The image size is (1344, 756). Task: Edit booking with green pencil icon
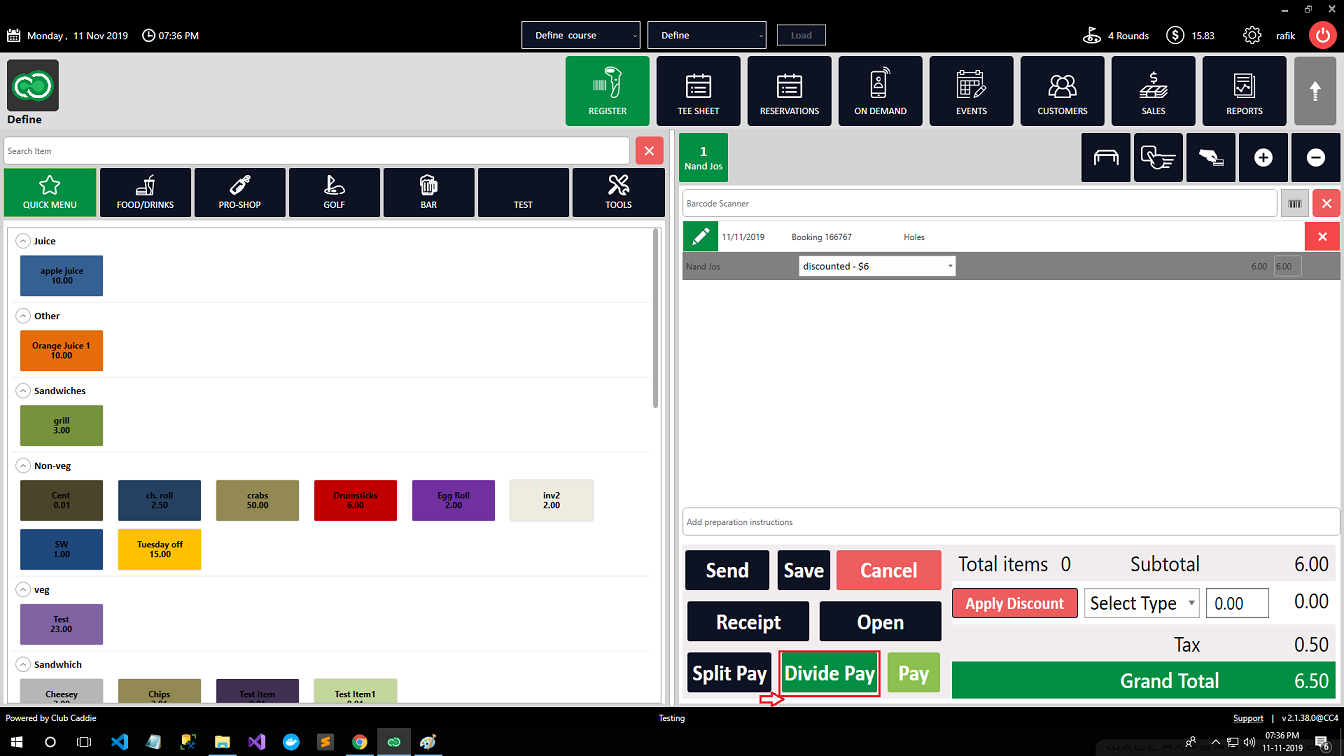tap(700, 237)
